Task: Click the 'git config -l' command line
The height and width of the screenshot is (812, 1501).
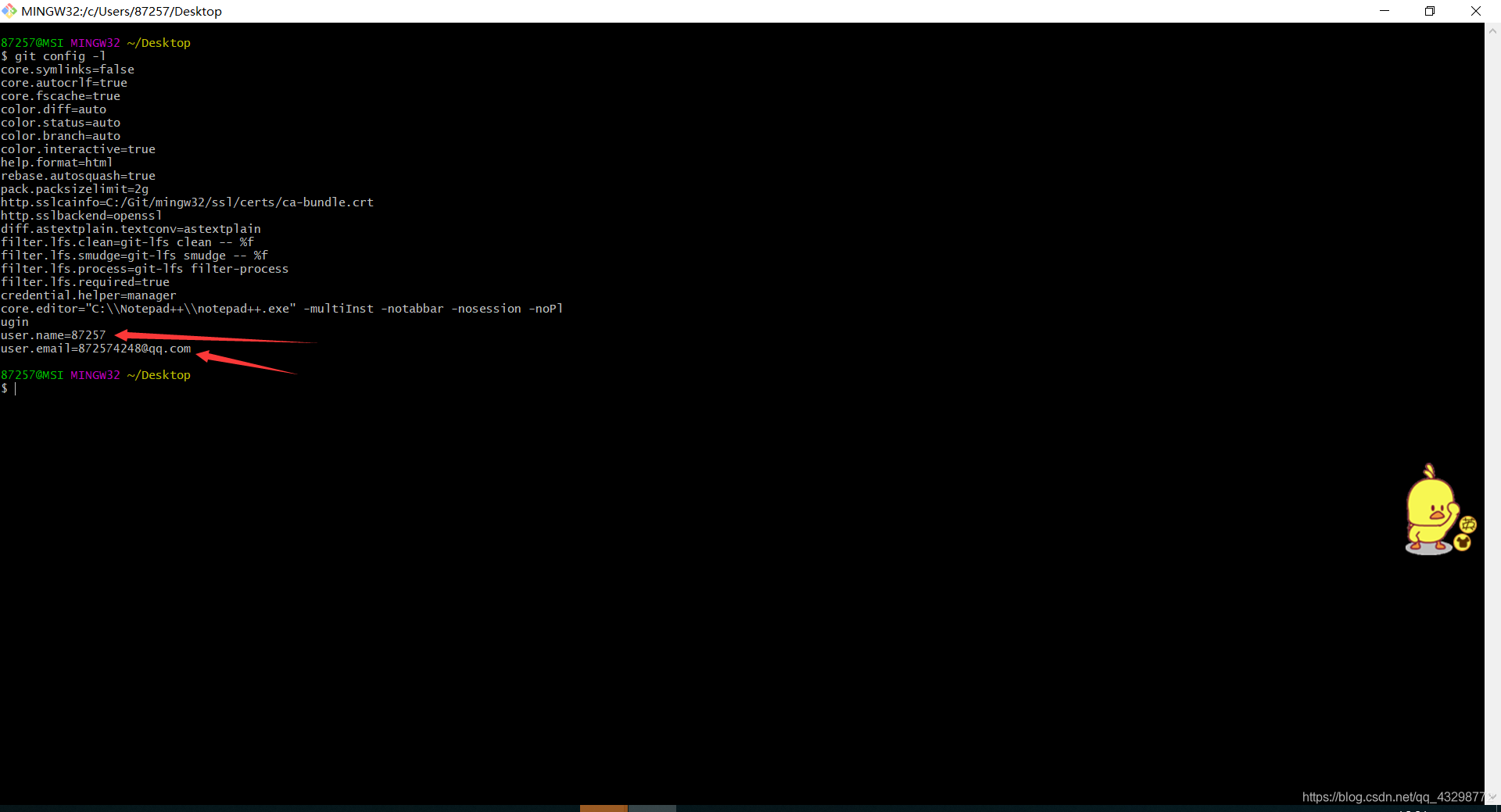Action: tap(53, 56)
